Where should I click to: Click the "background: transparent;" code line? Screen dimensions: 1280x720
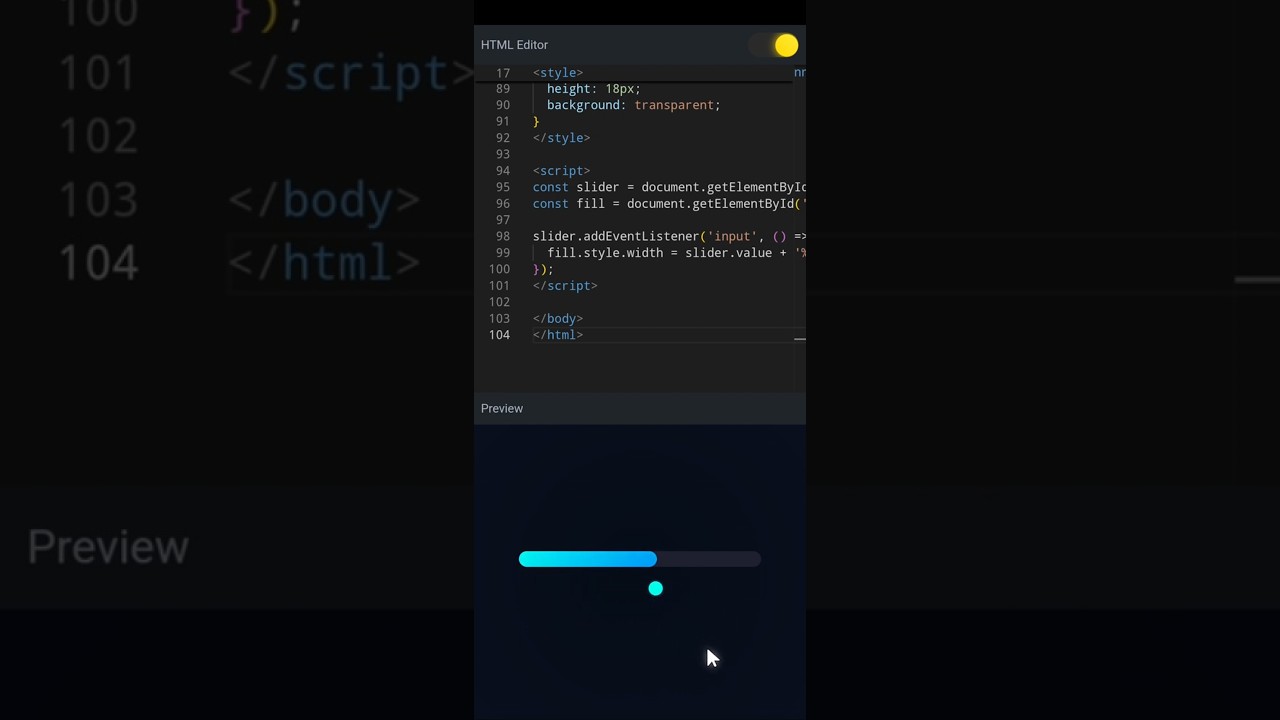(634, 105)
